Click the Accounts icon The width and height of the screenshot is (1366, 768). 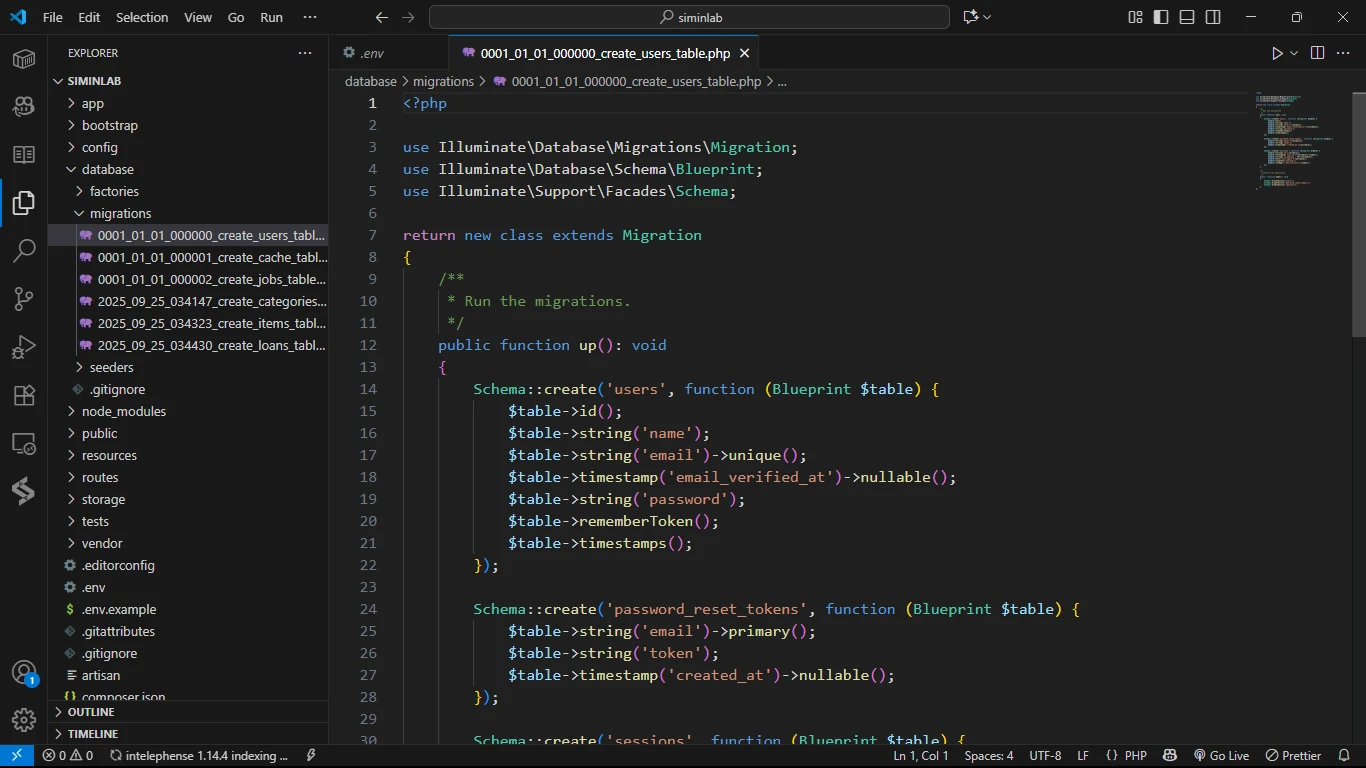pyautogui.click(x=24, y=673)
